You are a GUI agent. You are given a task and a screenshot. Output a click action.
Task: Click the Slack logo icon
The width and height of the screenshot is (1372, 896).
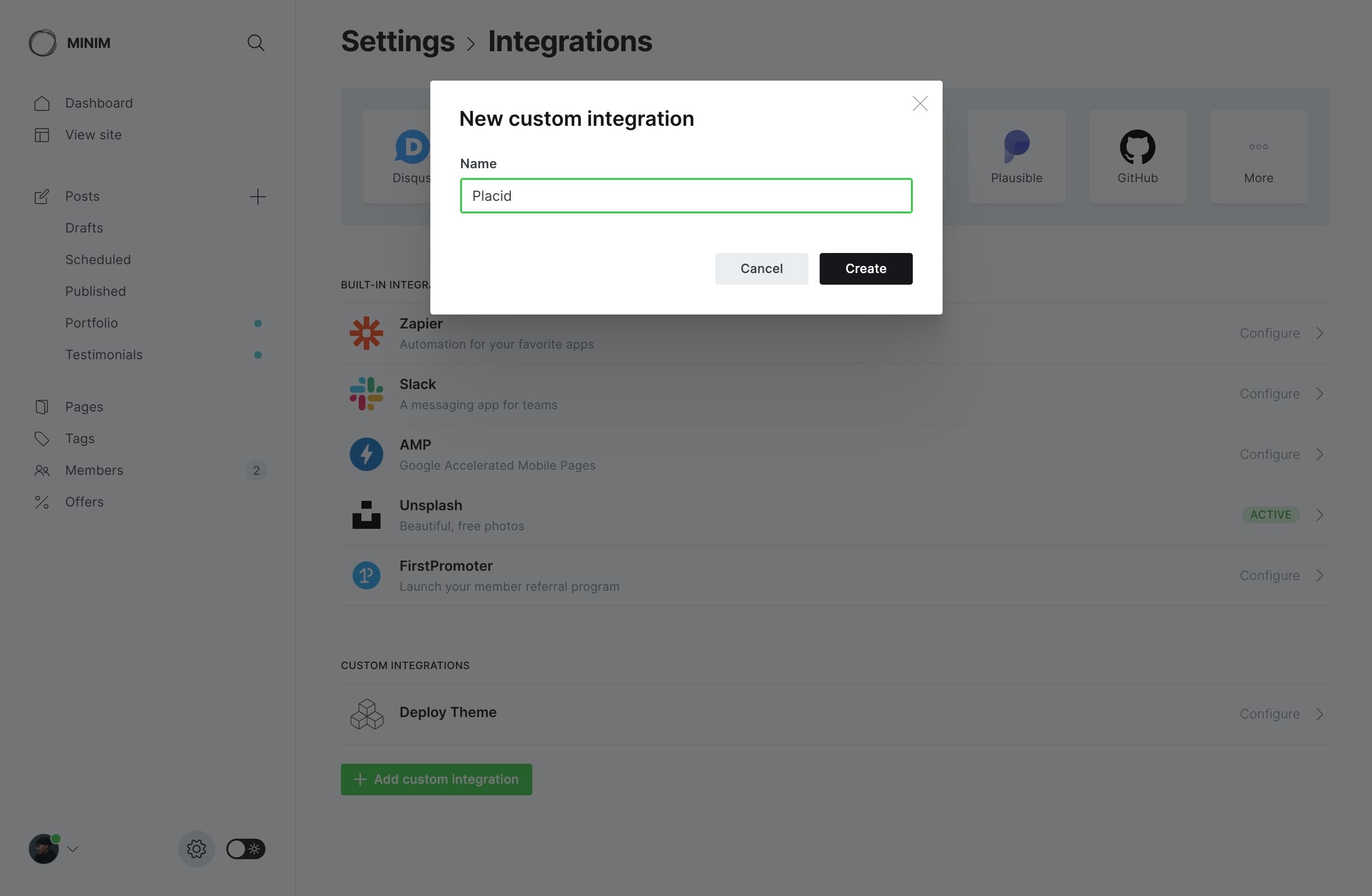point(366,394)
